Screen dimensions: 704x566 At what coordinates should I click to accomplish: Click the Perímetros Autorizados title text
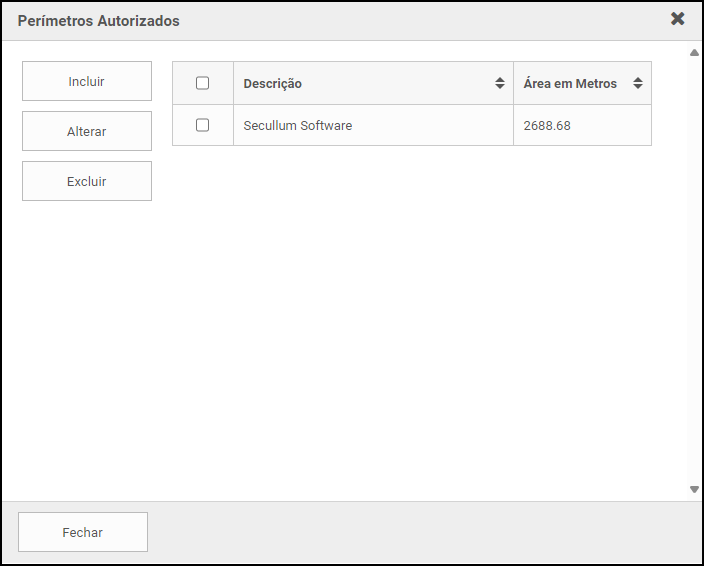coord(99,20)
